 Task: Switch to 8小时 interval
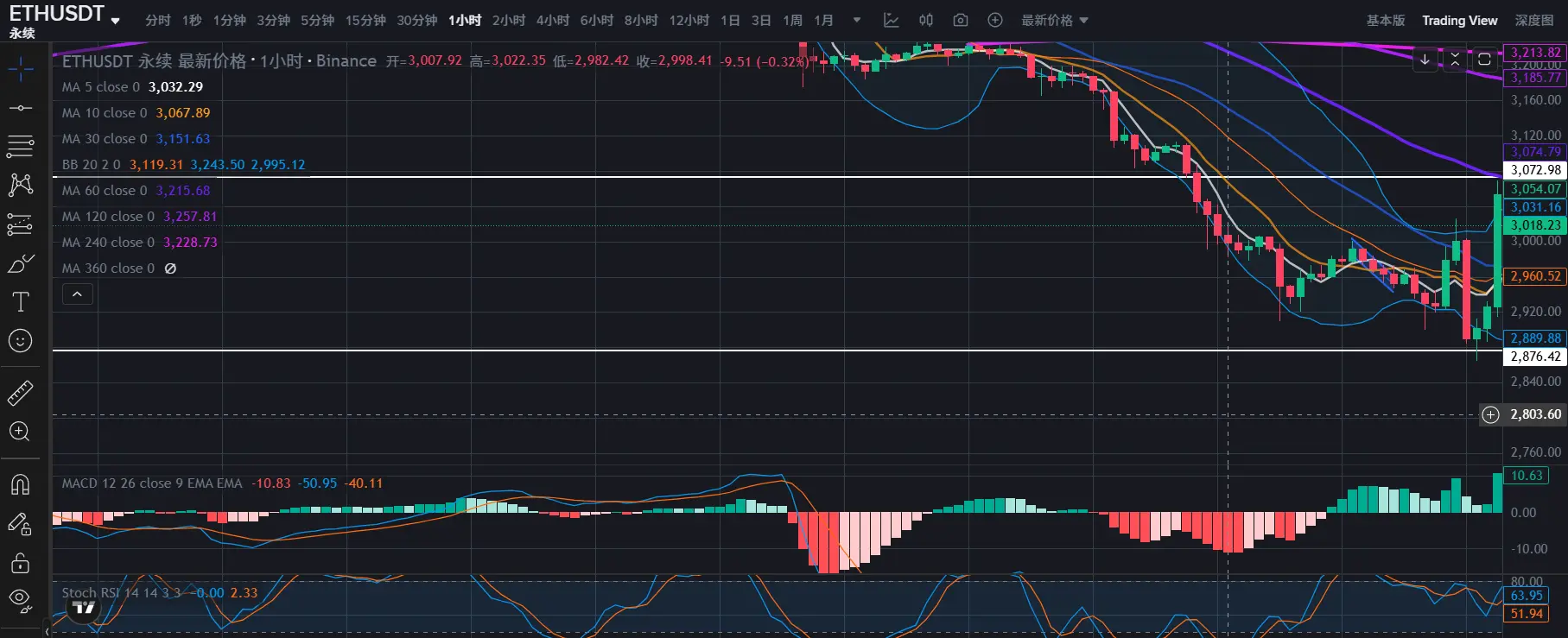(x=641, y=20)
